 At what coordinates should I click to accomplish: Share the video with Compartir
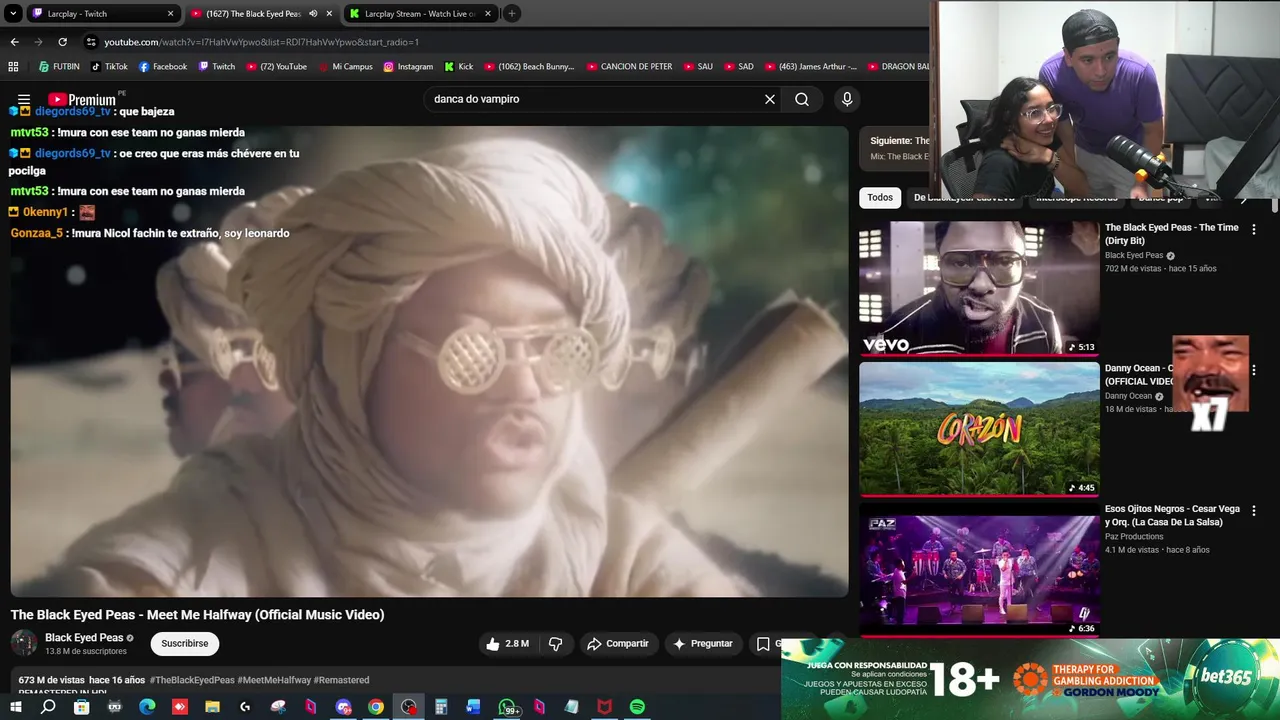pos(618,644)
